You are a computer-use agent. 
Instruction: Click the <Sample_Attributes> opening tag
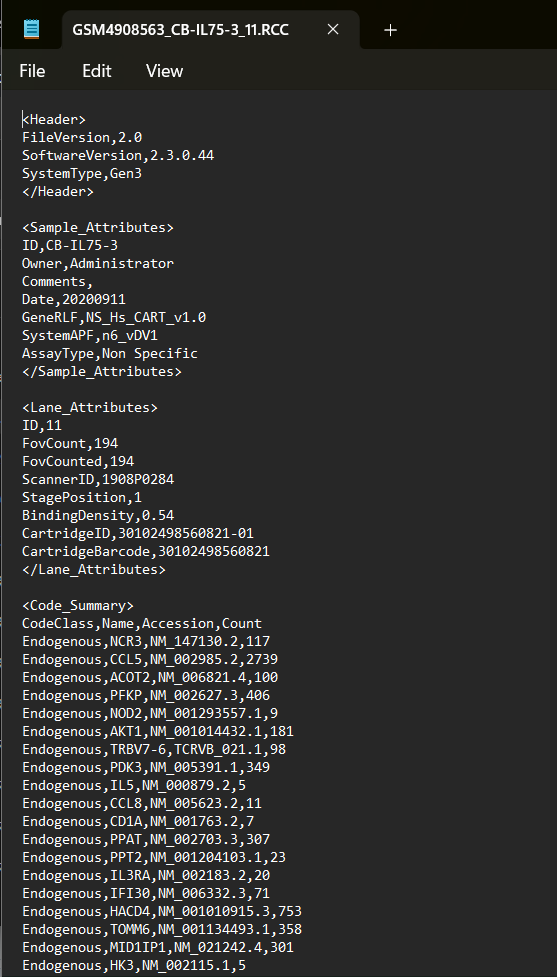coord(98,227)
